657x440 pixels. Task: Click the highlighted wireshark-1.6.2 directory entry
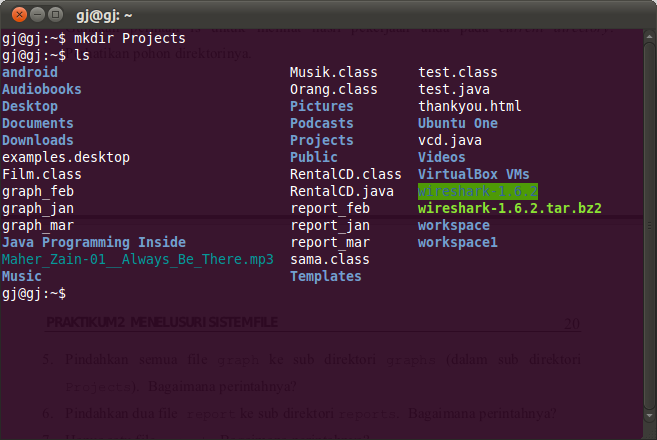pyautogui.click(x=478, y=191)
